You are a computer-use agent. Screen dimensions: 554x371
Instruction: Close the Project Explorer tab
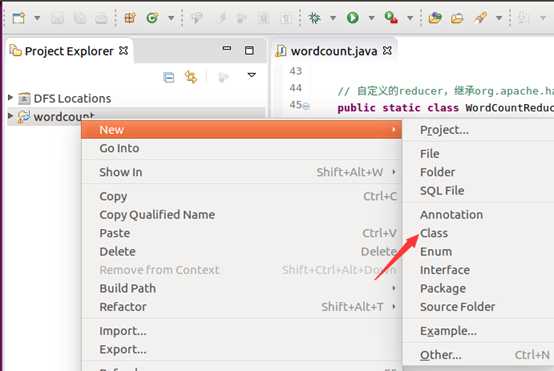point(123,51)
